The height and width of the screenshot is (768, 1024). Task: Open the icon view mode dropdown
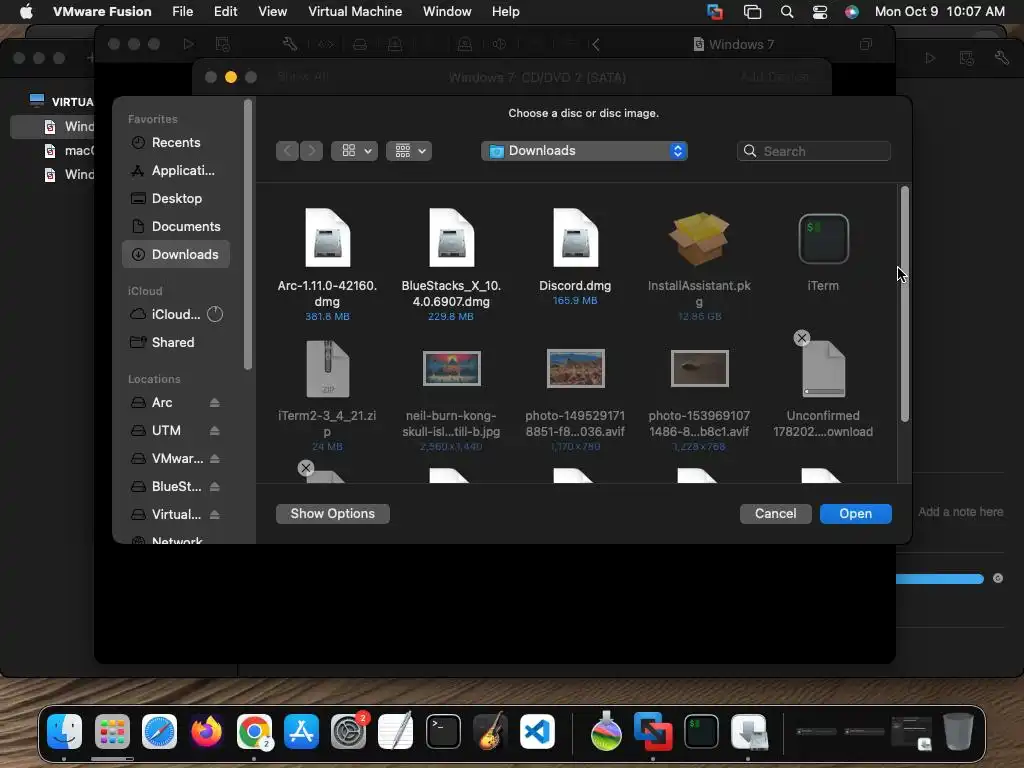355,151
